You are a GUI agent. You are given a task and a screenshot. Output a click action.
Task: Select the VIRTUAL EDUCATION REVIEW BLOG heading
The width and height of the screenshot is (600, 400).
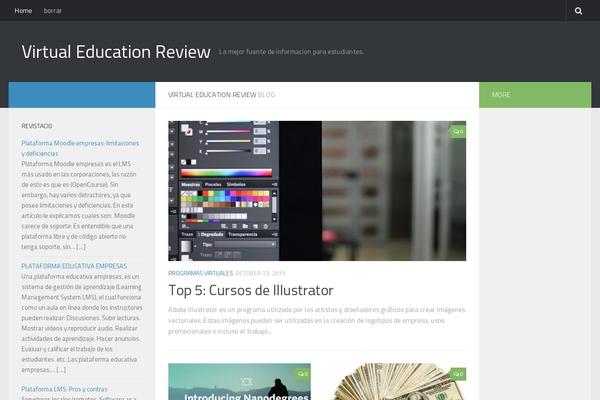pos(222,95)
